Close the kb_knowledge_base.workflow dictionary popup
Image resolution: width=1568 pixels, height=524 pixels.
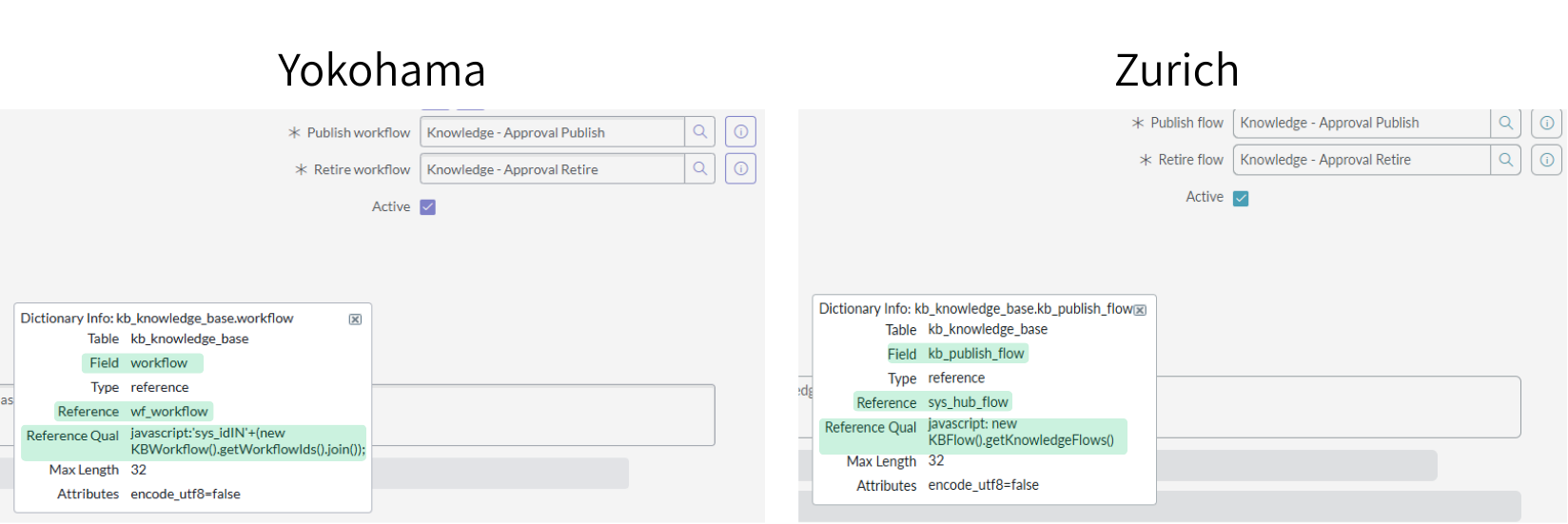(x=355, y=320)
